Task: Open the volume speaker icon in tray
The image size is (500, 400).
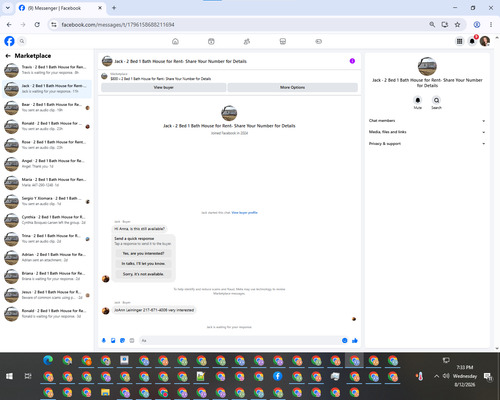Action: (446, 376)
